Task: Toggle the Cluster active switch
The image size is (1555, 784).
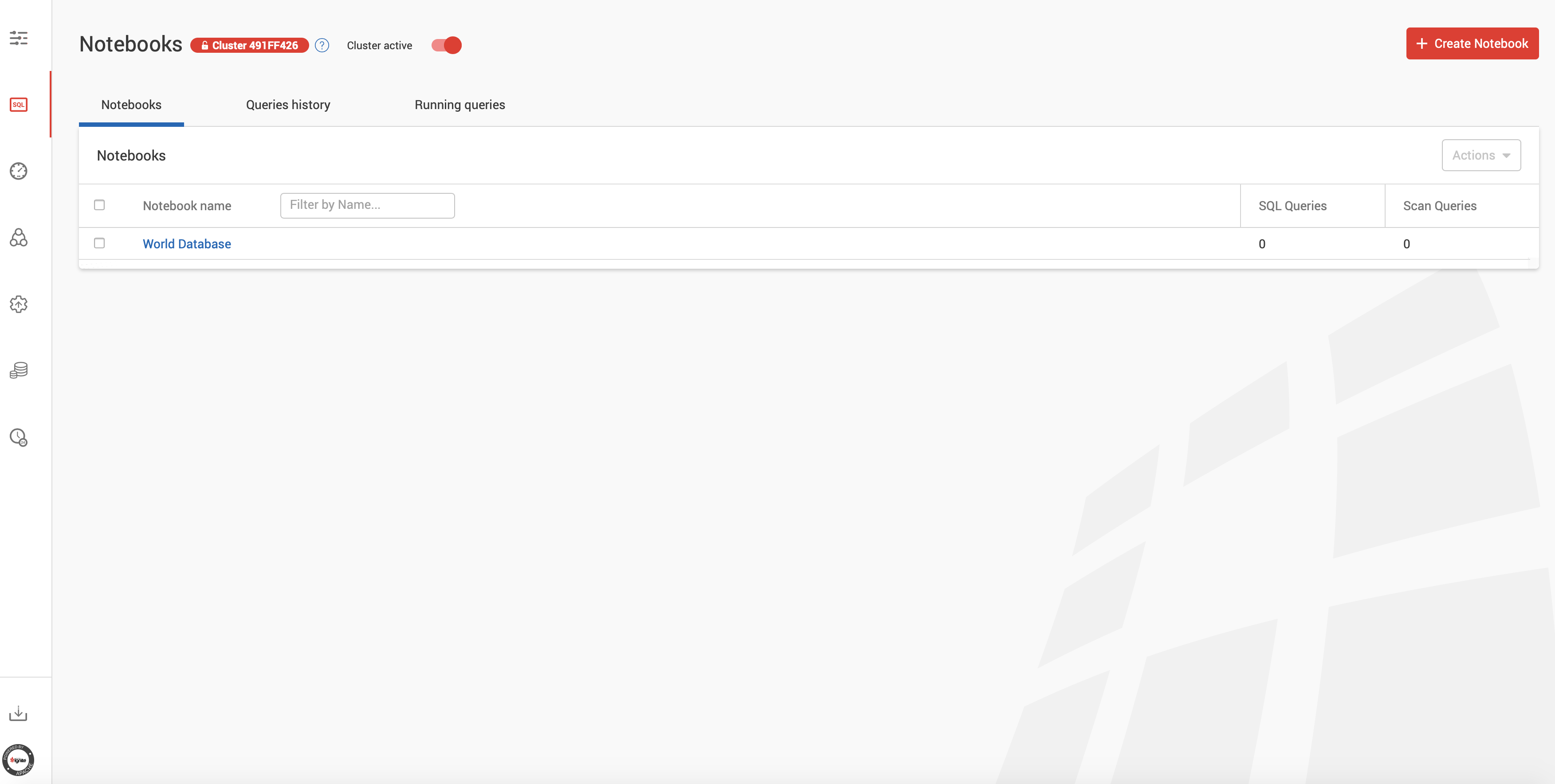Action: [447, 45]
